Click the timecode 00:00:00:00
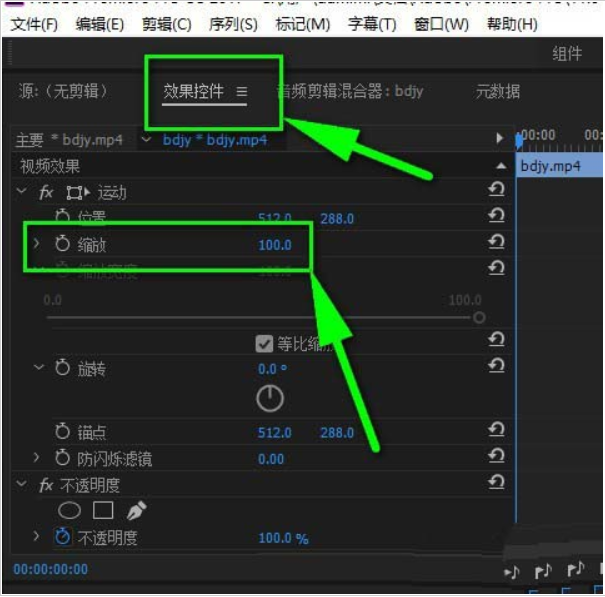605x597 pixels. (x=51, y=569)
